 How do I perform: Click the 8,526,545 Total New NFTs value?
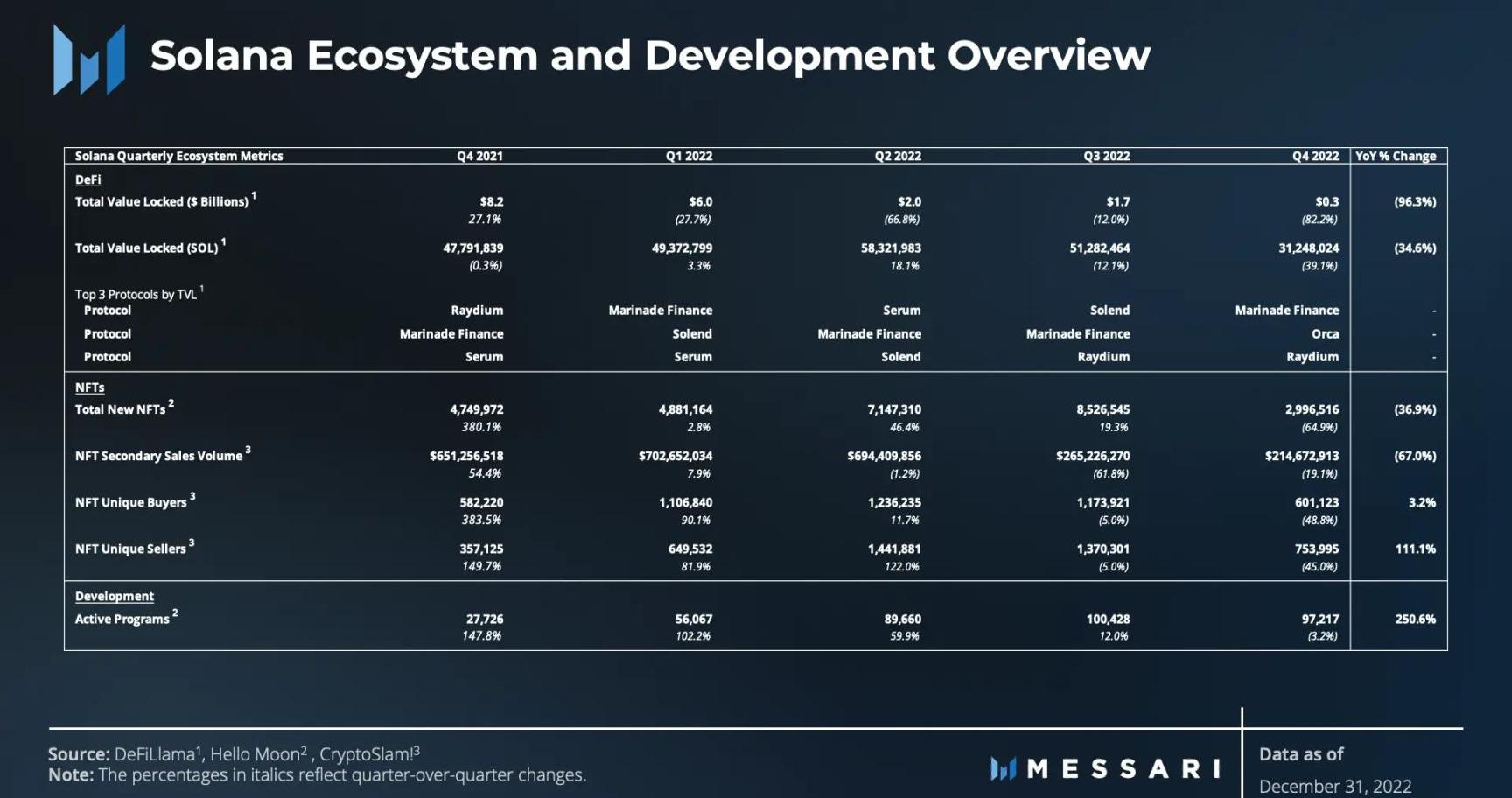pos(1102,409)
